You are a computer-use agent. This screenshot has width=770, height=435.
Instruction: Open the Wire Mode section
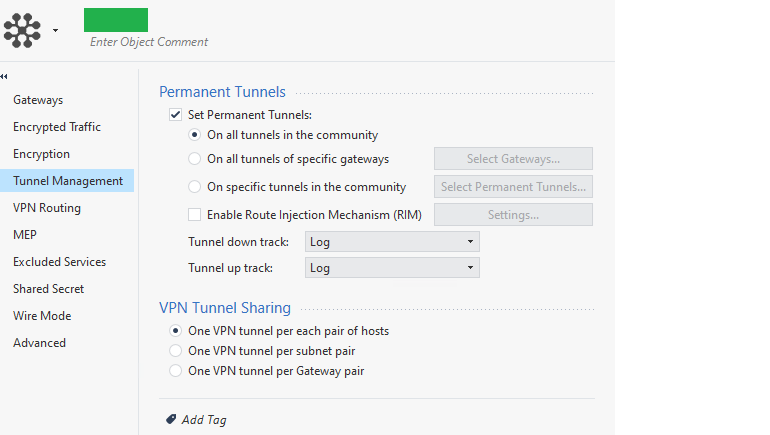42,316
